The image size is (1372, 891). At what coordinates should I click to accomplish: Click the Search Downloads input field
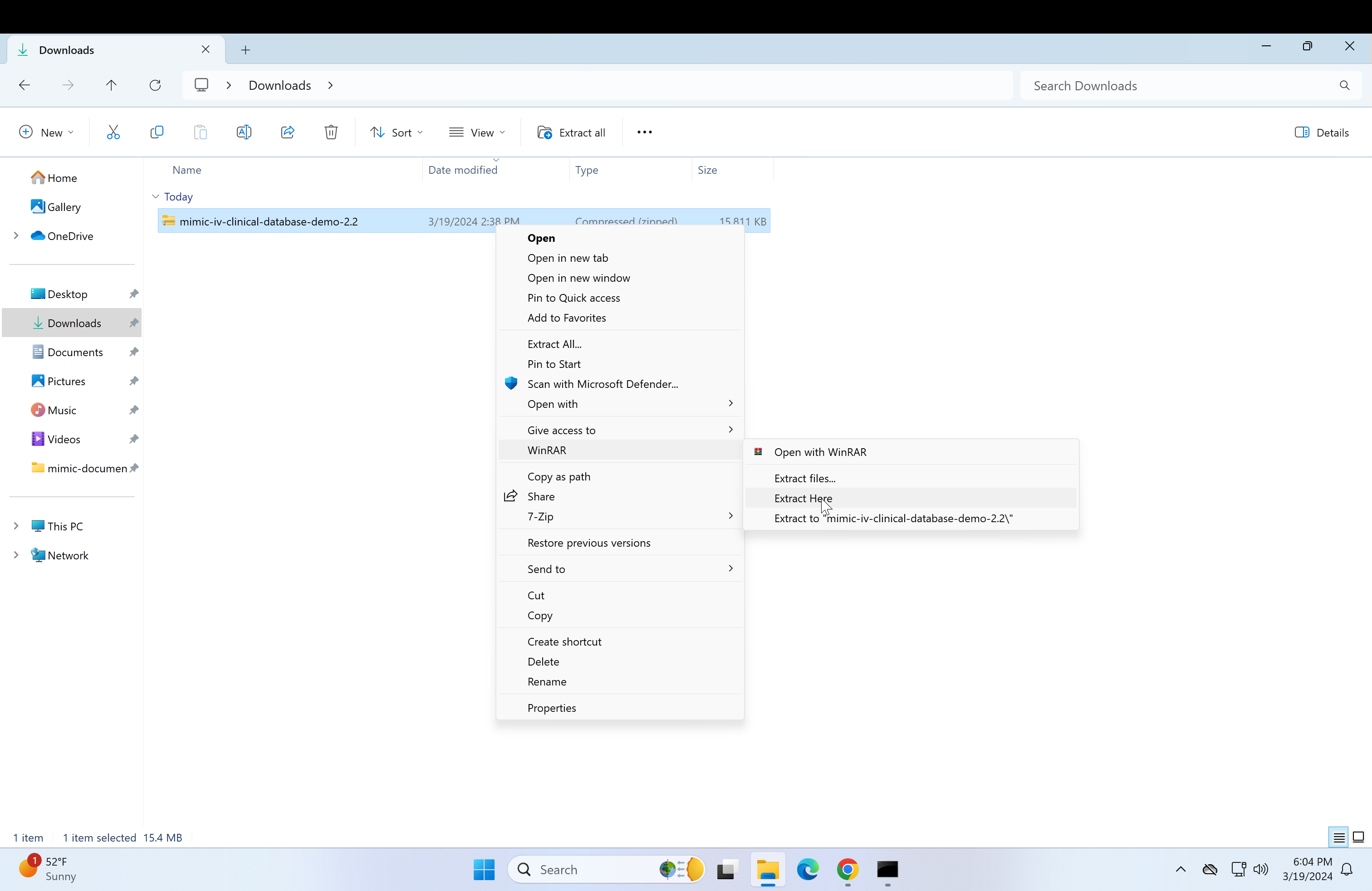pos(1182,86)
